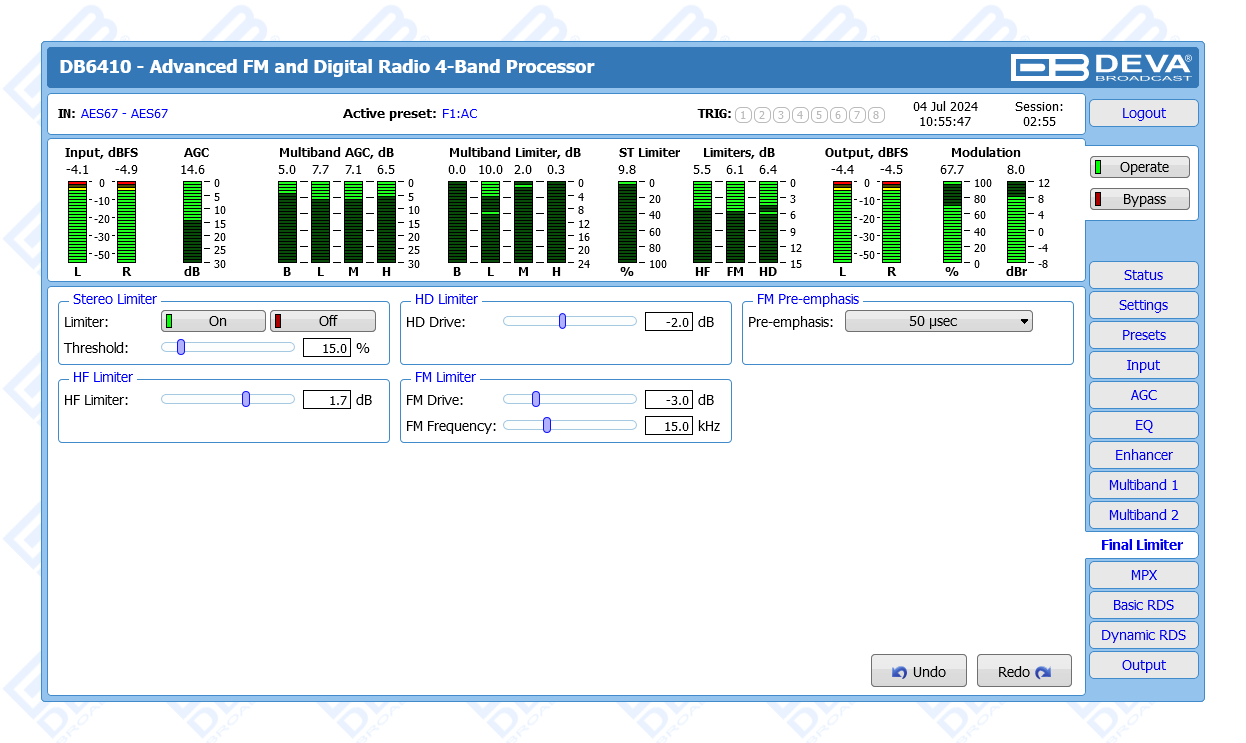The height and width of the screenshot is (743, 1246).
Task: Click the Redo button
Action: [x=1023, y=672]
